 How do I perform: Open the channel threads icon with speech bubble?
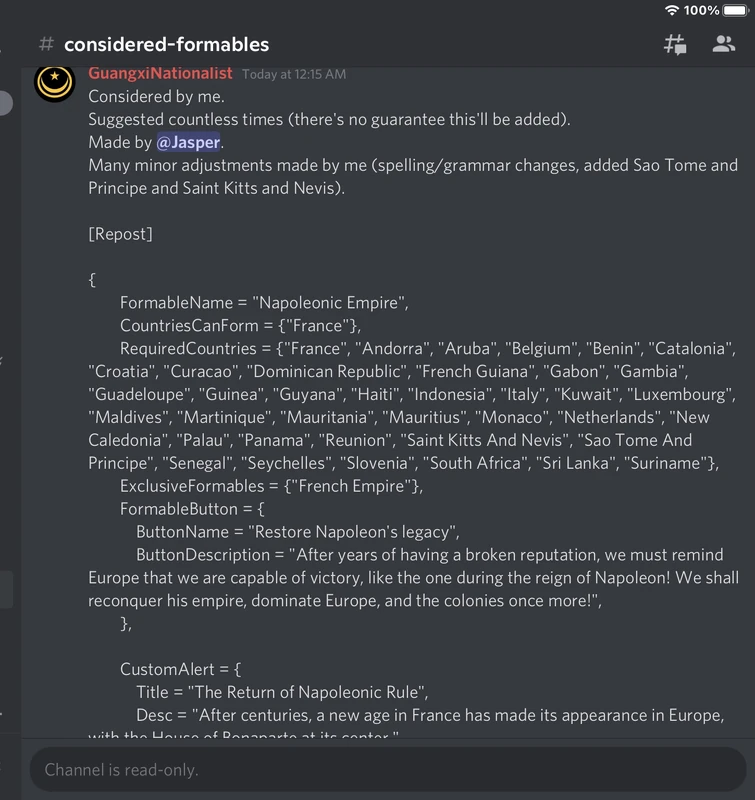[x=674, y=42]
